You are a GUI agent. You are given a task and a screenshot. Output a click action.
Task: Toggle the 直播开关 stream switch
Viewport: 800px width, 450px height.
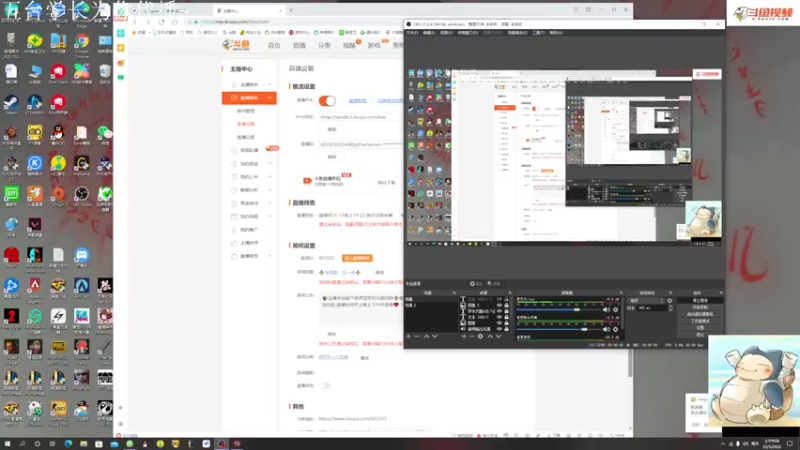pos(327,101)
